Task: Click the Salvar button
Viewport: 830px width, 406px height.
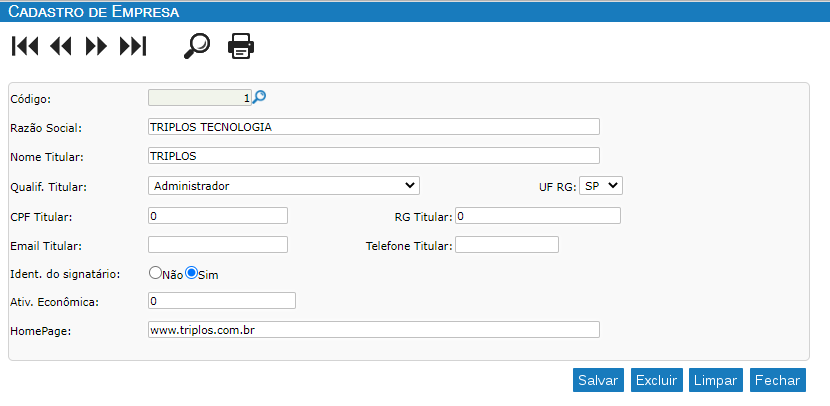Action: tap(598, 380)
